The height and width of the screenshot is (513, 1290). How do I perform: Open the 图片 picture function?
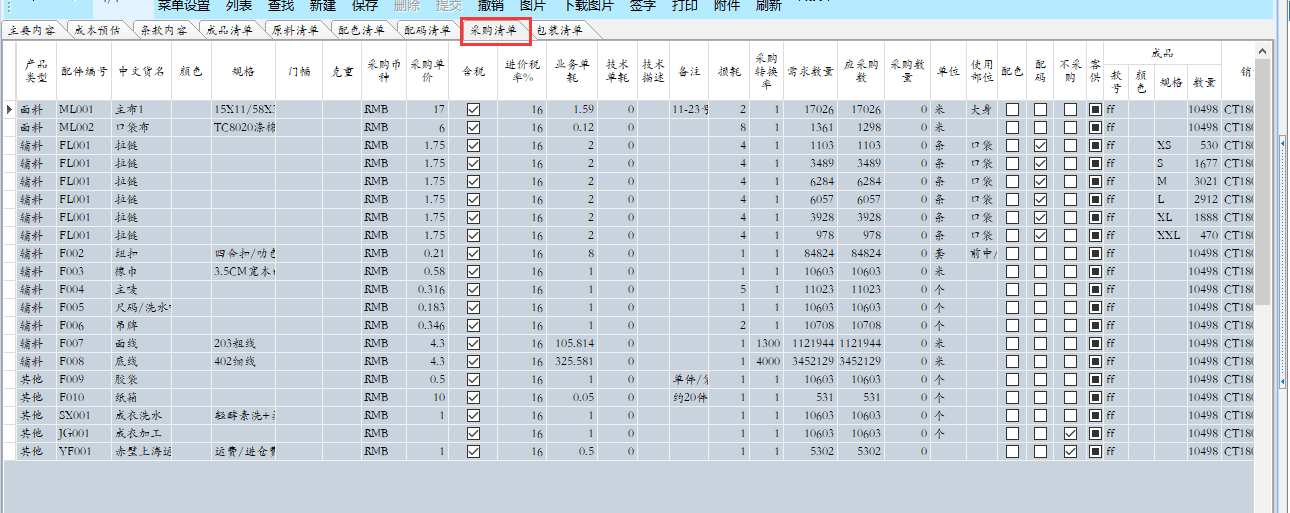[533, 5]
